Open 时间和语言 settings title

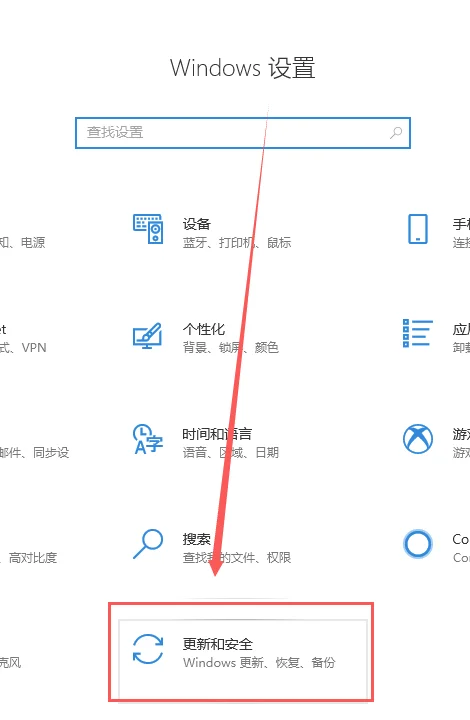(x=217, y=434)
